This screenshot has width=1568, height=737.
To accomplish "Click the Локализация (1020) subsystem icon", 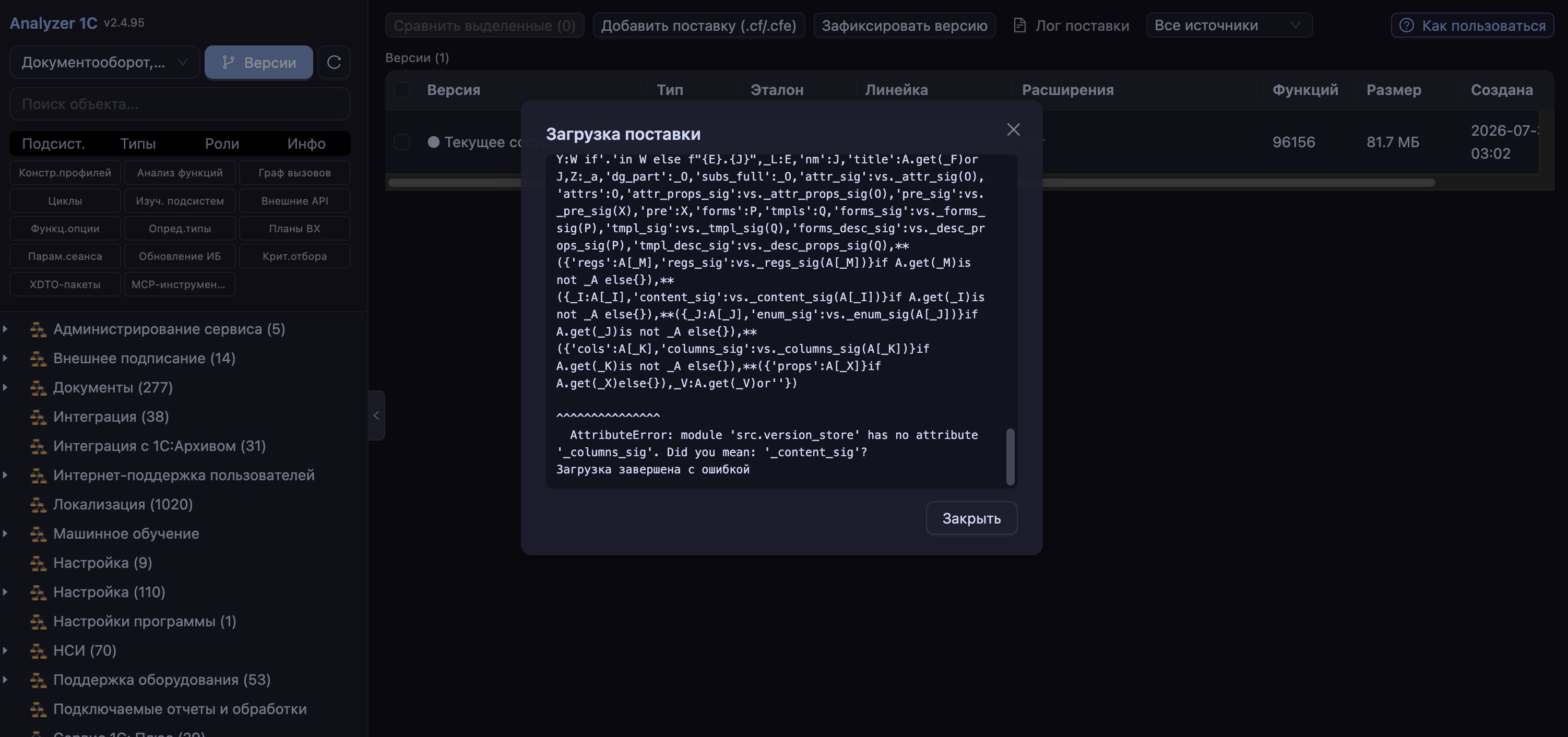I will (x=38, y=505).
